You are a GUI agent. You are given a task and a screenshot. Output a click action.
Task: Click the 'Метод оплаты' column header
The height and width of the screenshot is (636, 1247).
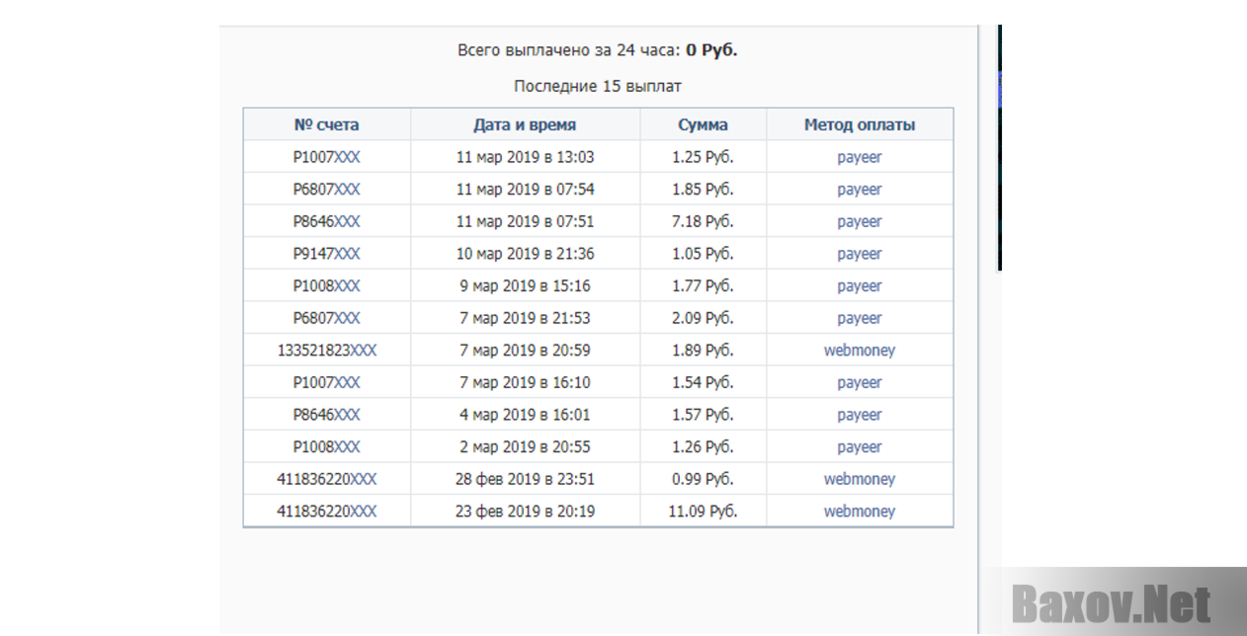click(x=860, y=125)
